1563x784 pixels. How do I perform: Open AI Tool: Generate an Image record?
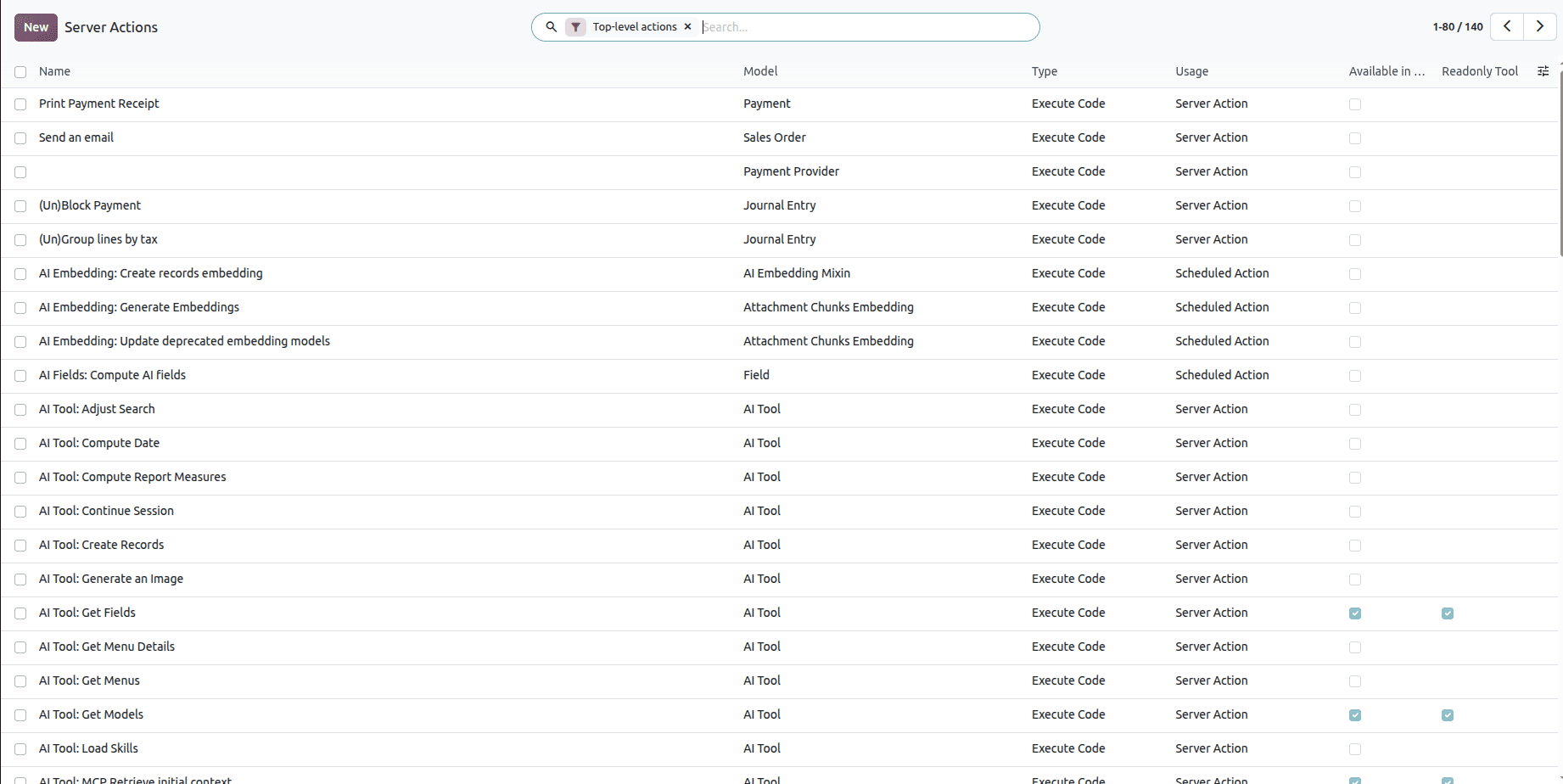point(111,579)
